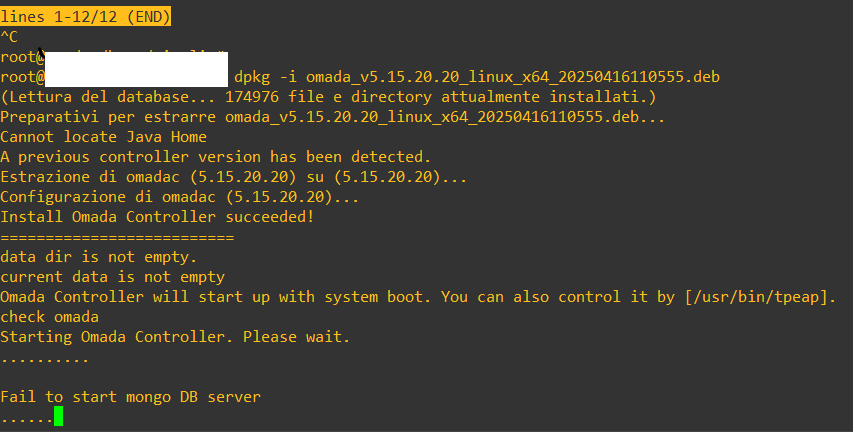This screenshot has width=853, height=432.
Task: Click "Install Omada Controller succeeded!" line
Action: click(x=157, y=217)
